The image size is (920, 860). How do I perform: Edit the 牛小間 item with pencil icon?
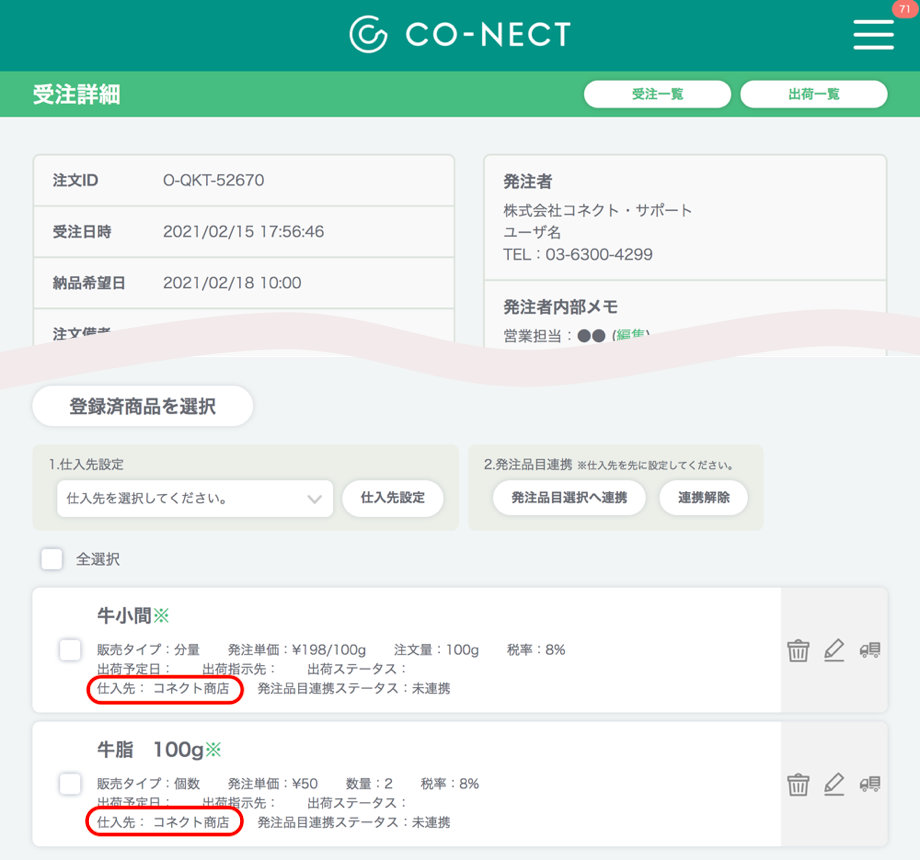pos(834,650)
